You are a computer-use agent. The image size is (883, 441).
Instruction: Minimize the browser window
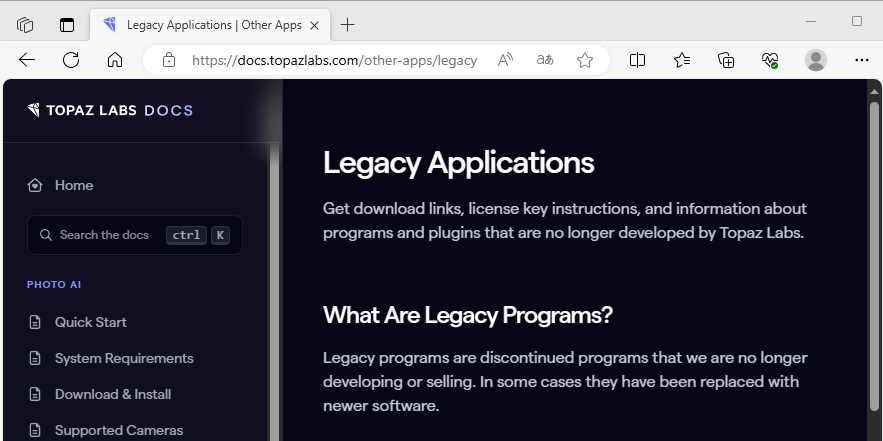point(811,21)
